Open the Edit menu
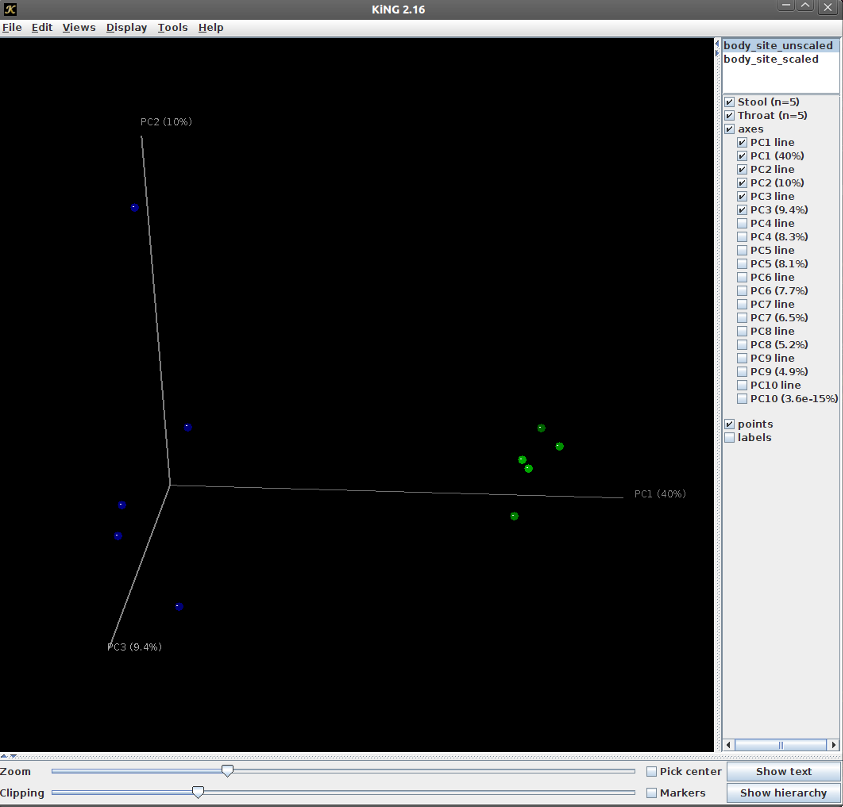 (x=42, y=27)
